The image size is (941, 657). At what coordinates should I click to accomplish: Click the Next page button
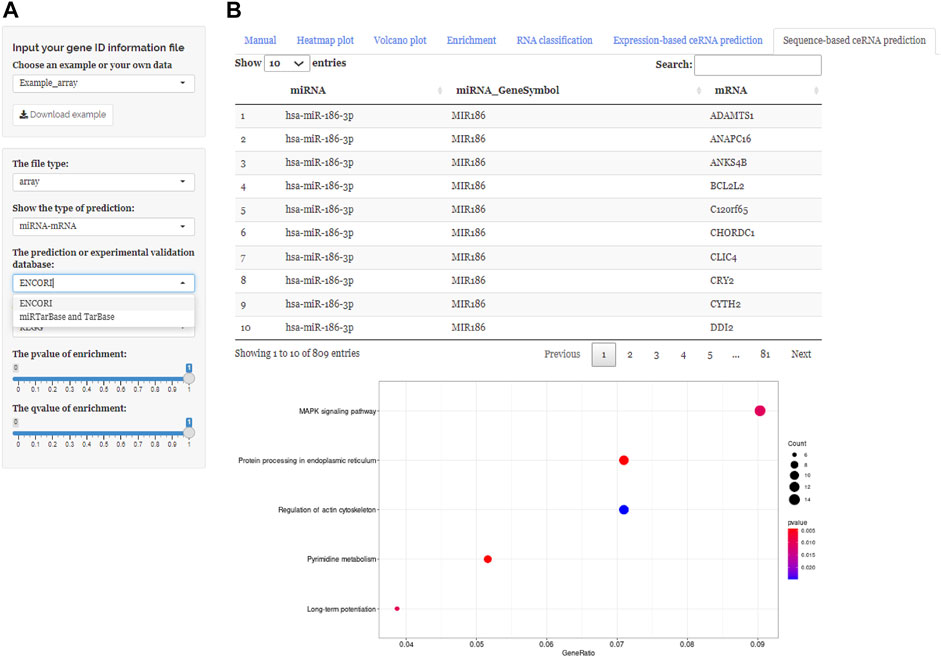(801, 354)
